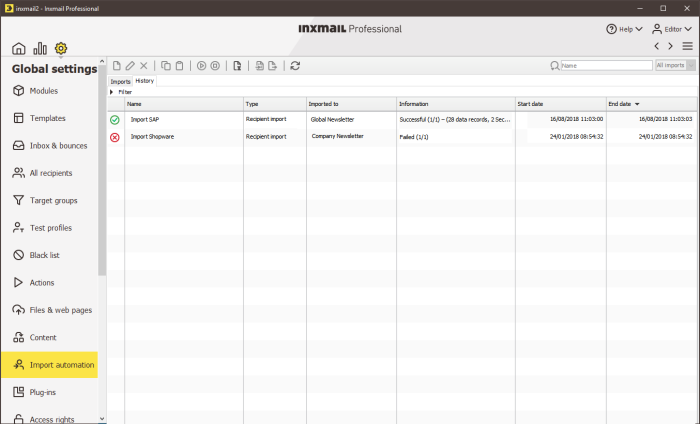This screenshot has width=700, height=424.
Task: Click the import file toolbar icon
Action: [259, 66]
